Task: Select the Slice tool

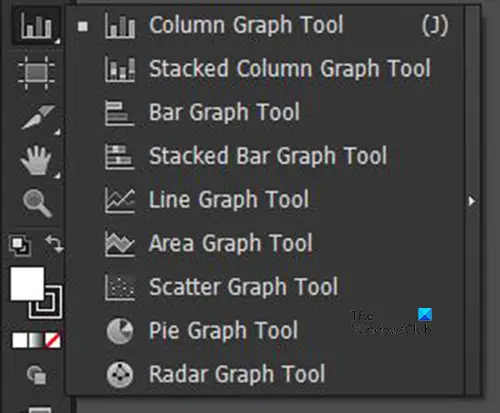Action: tap(38, 117)
